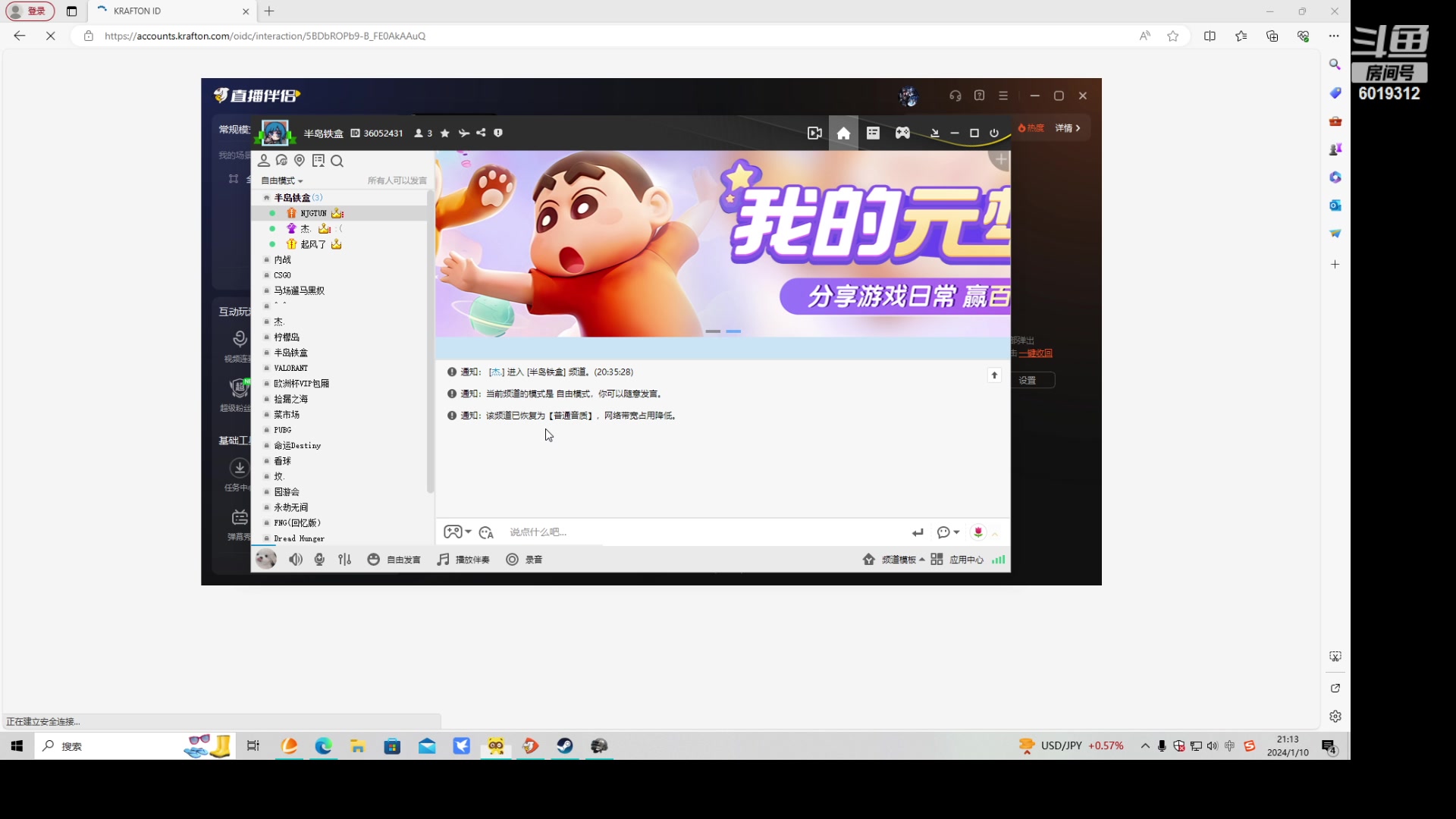Mute the speaker volume icon
The image size is (1456, 819).
pos(296,560)
